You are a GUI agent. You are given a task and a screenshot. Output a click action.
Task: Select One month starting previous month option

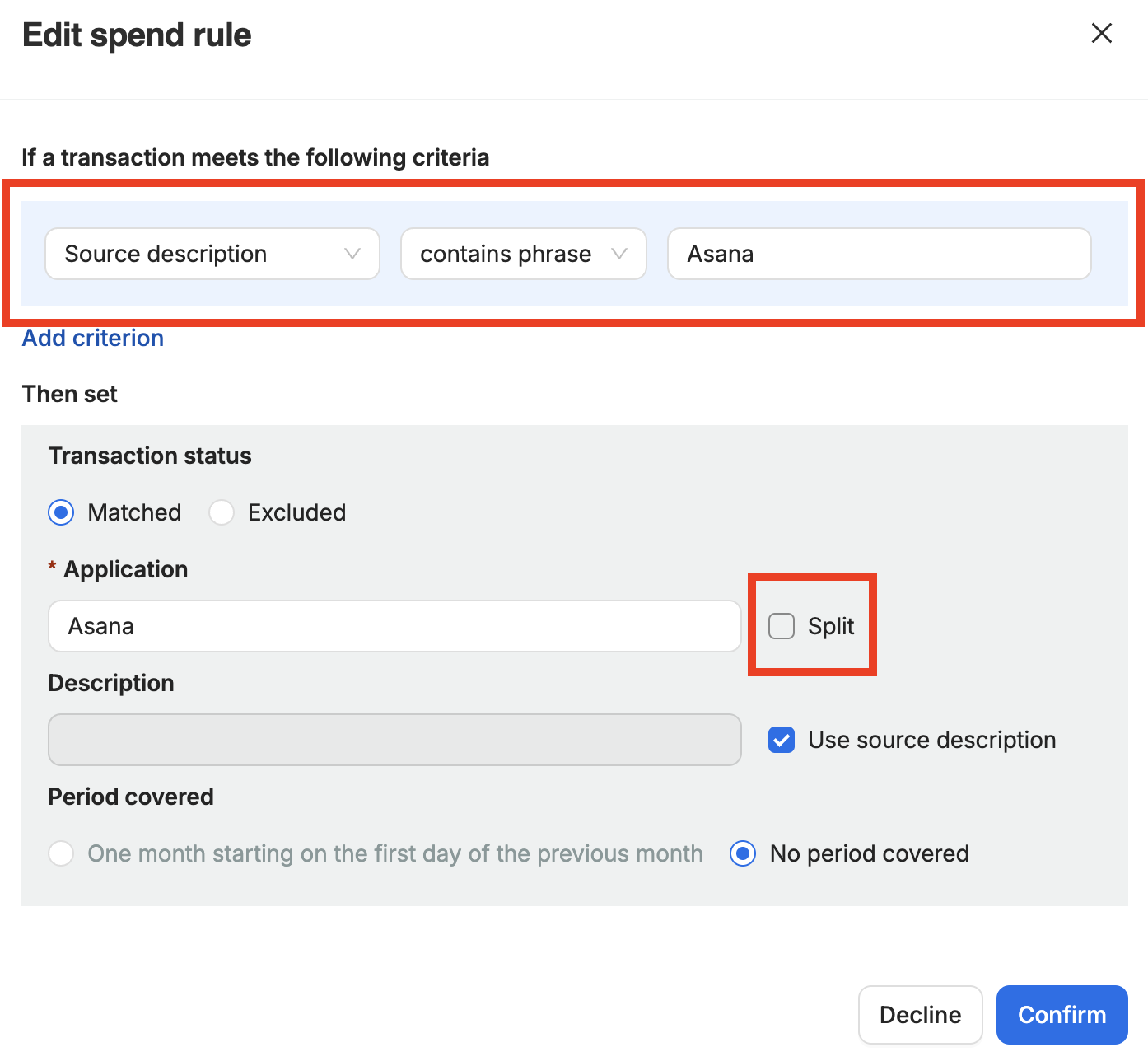tap(61, 853)
